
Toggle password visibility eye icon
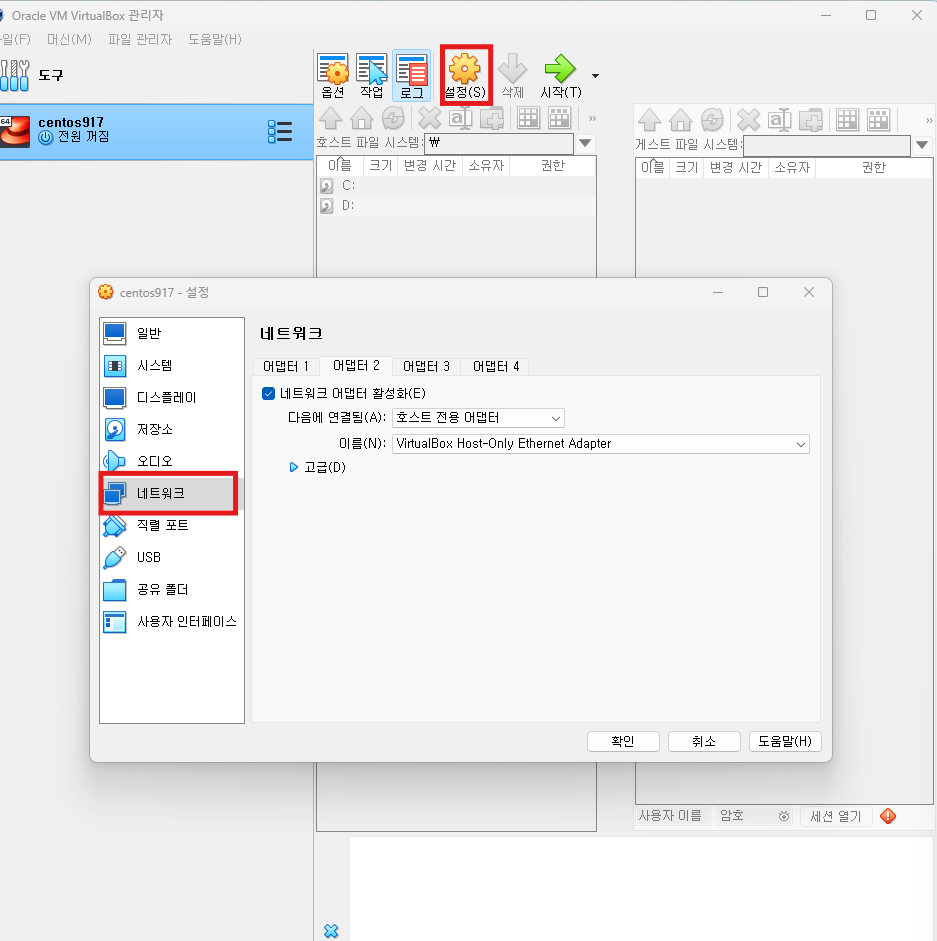pos(784,816)
